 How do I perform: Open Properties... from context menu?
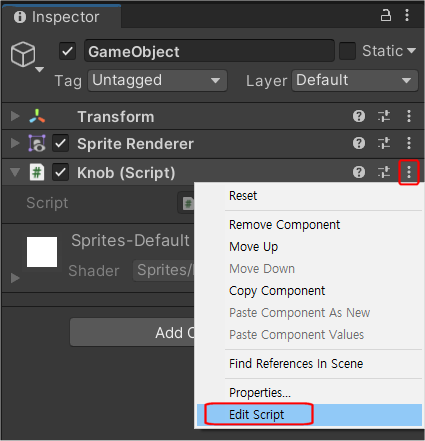click(260, 393)
